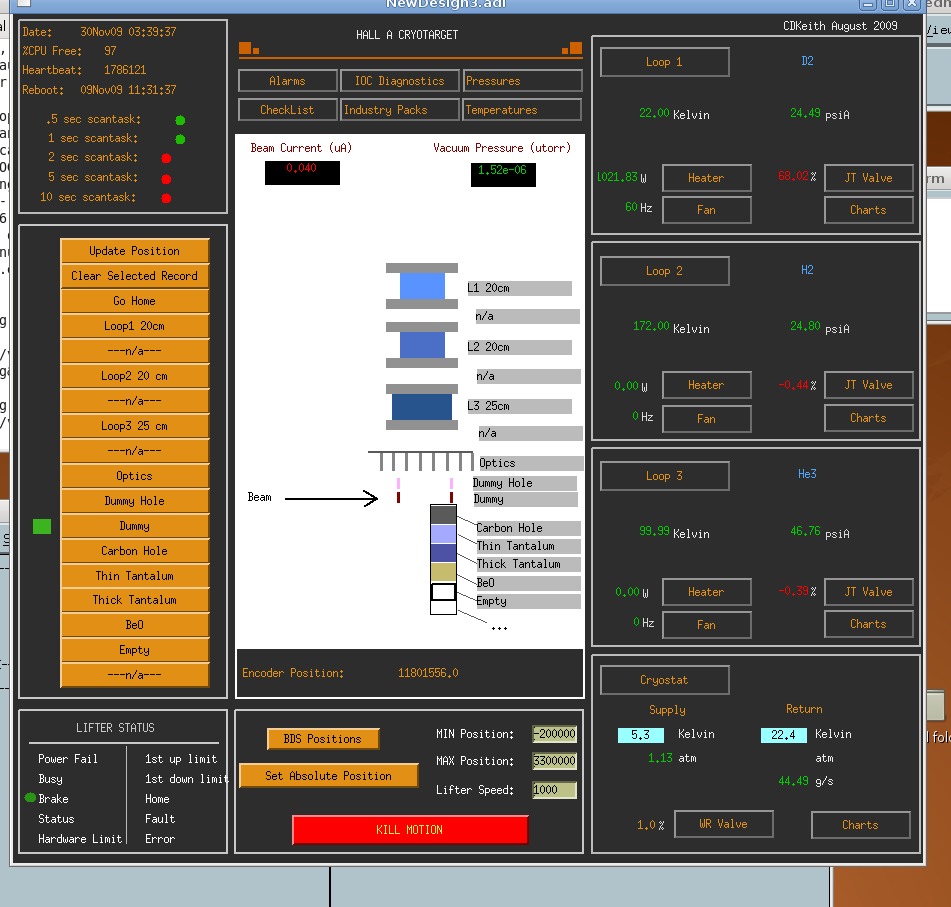Open the Cryostat detail panel
Image resolution: width=951 pixels, height=907 pixels.
point(665,680)
